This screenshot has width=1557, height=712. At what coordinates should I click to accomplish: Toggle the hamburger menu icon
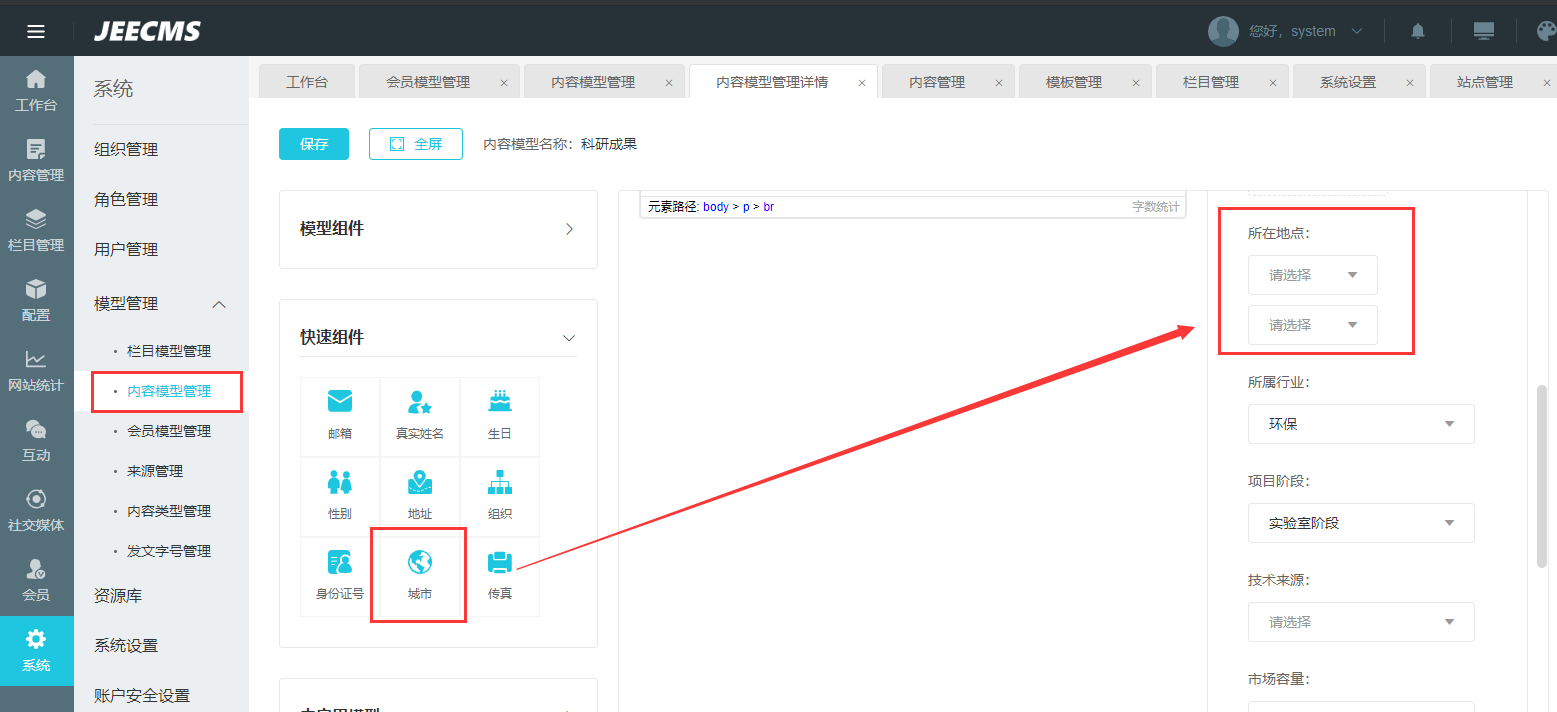click(36, 31)
